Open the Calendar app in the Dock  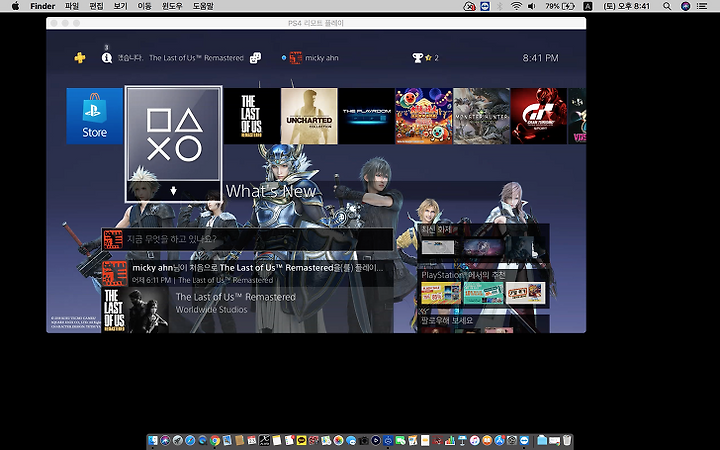click(252, 440)
